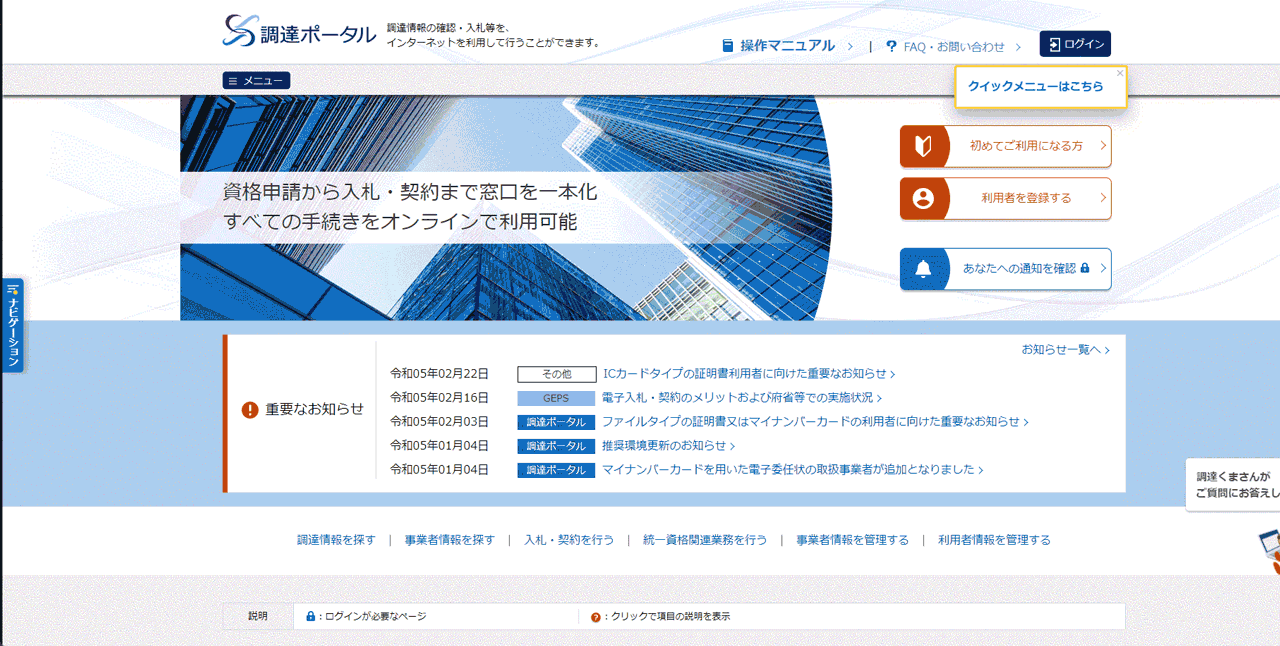Select 入札・契約を行う menu item

(569, 540)
